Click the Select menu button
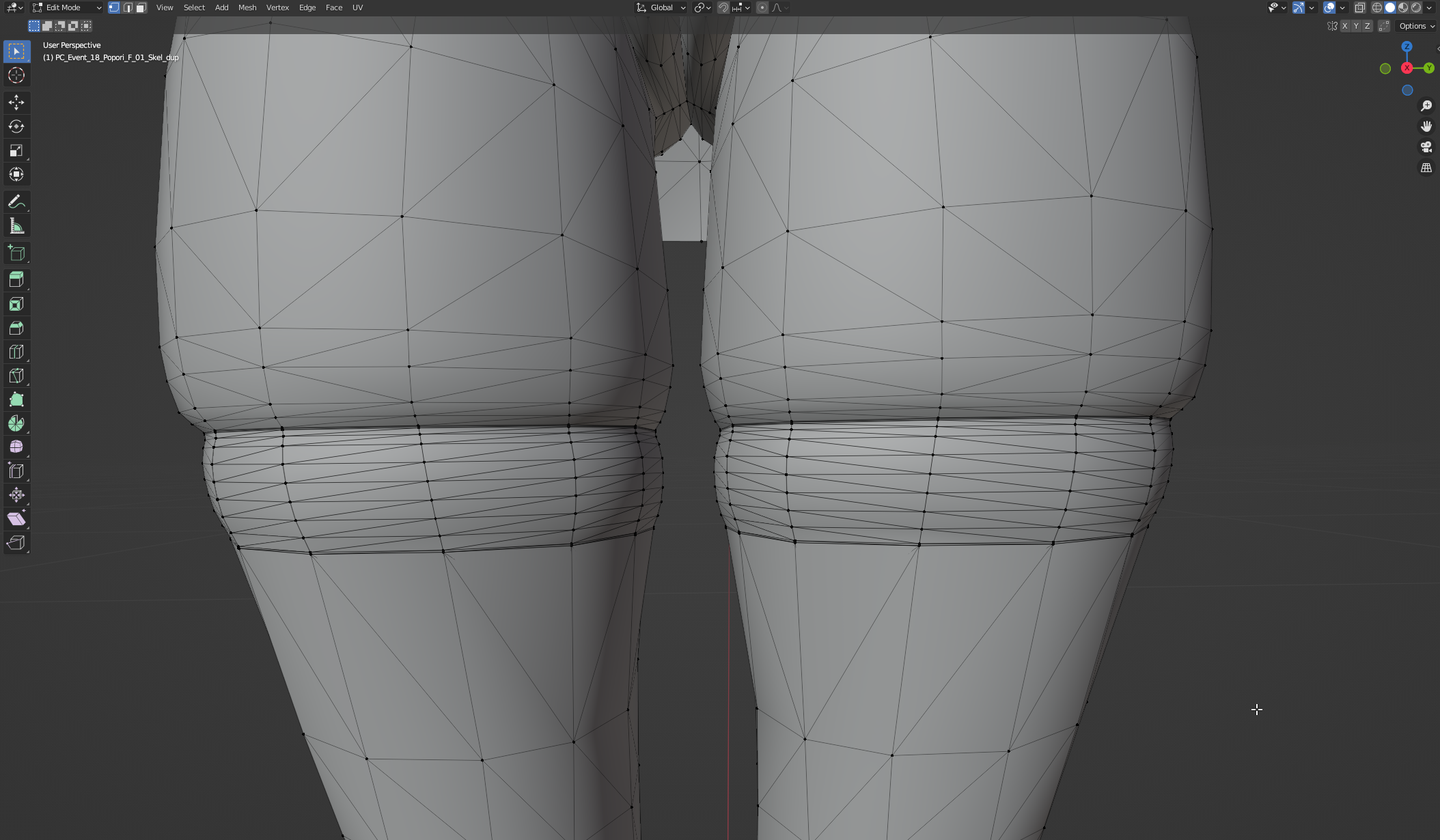Viewport: 1440px width, 840px height. (x=194, y=8)
